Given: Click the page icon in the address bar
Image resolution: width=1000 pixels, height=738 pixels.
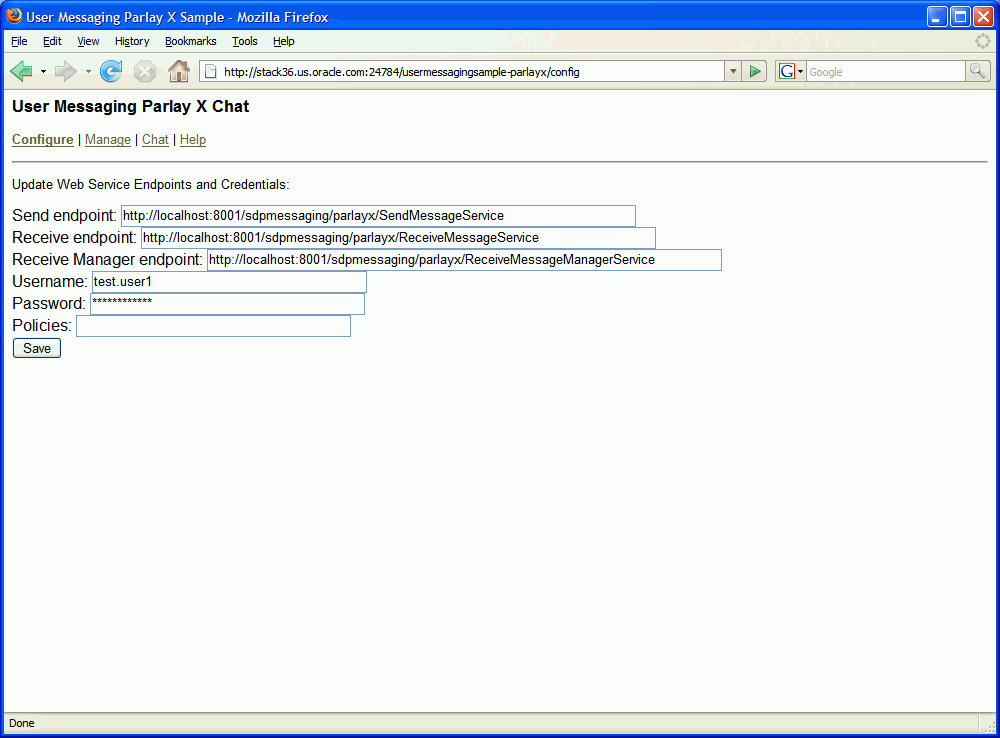Looking at the screenshot, I should pos(210,71).
